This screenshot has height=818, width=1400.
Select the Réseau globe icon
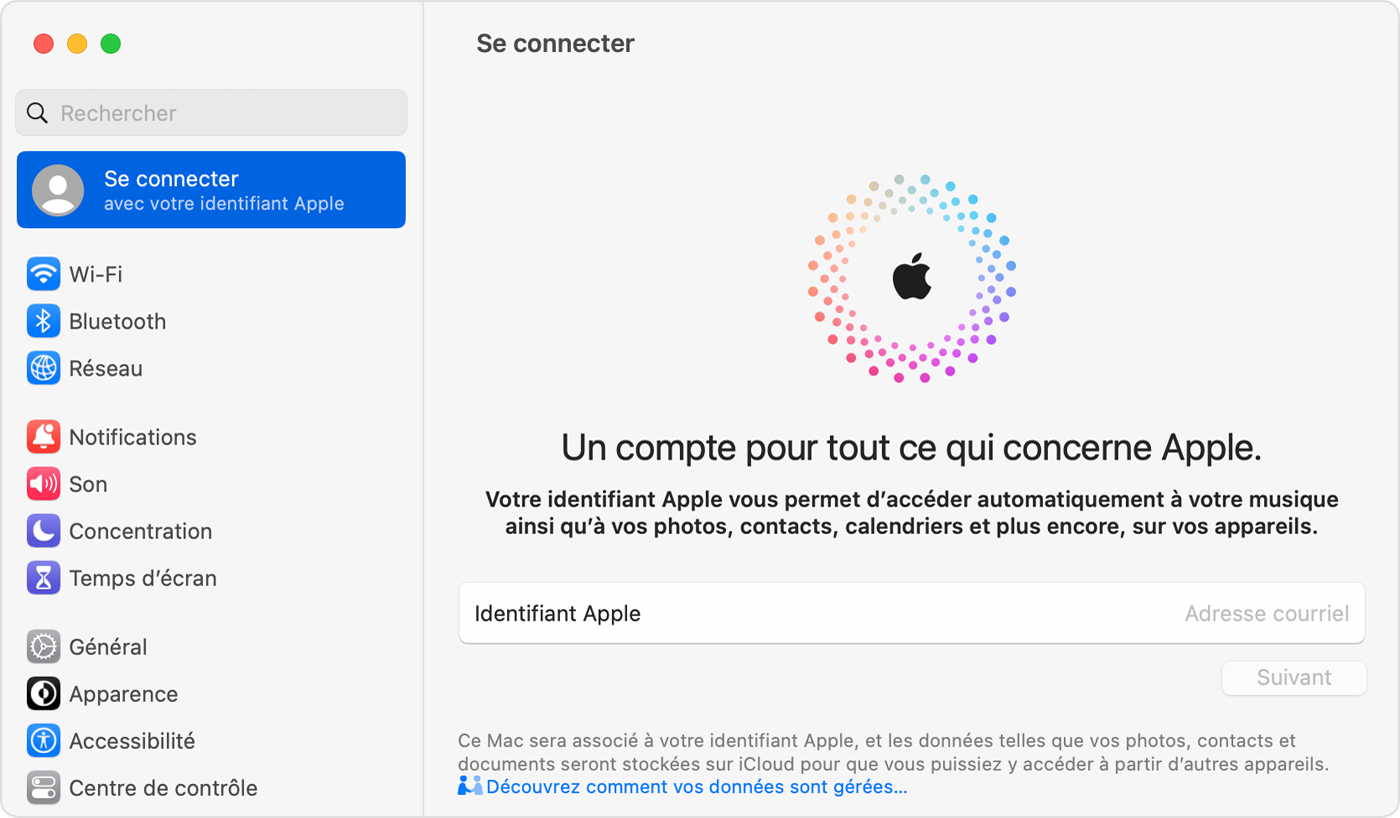tap(43, 368)
